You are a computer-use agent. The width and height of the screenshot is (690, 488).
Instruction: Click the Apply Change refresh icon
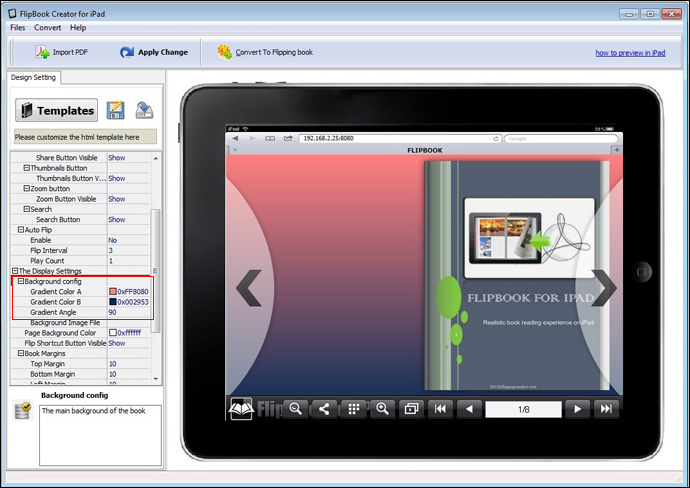pyautogui.click(x=127, y=52)
